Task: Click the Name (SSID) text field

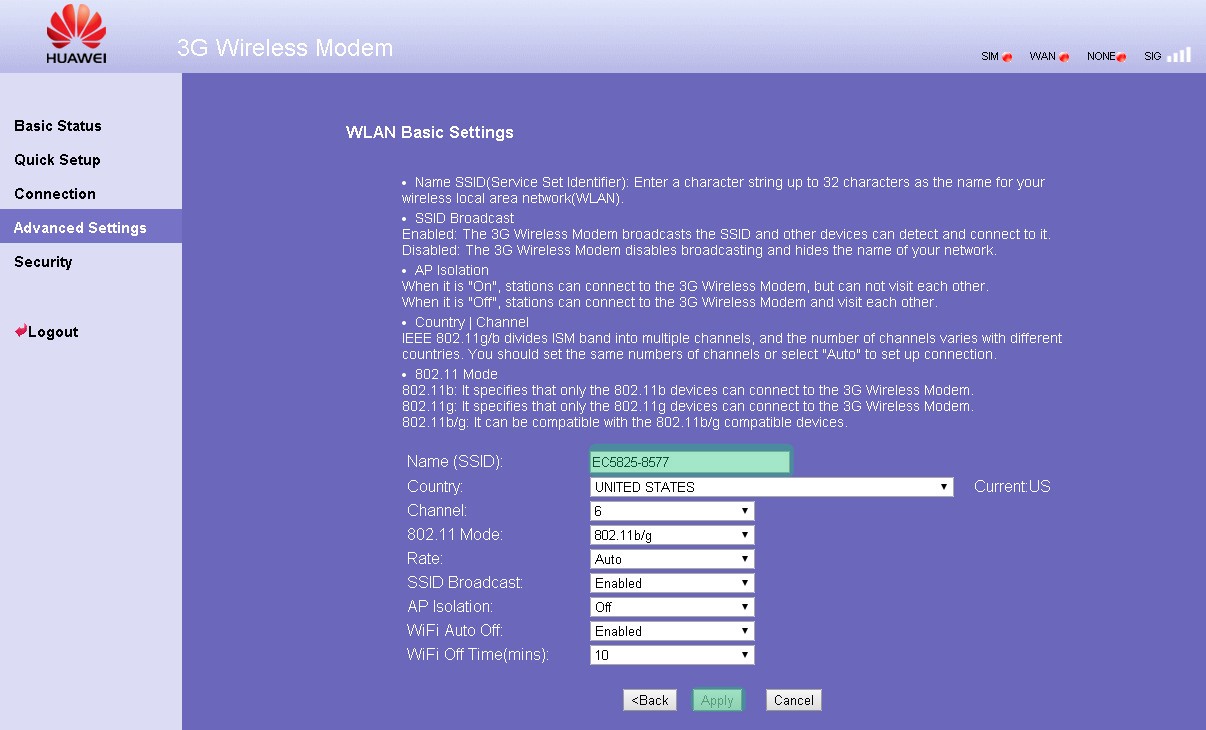Action: tap(690, 462)
